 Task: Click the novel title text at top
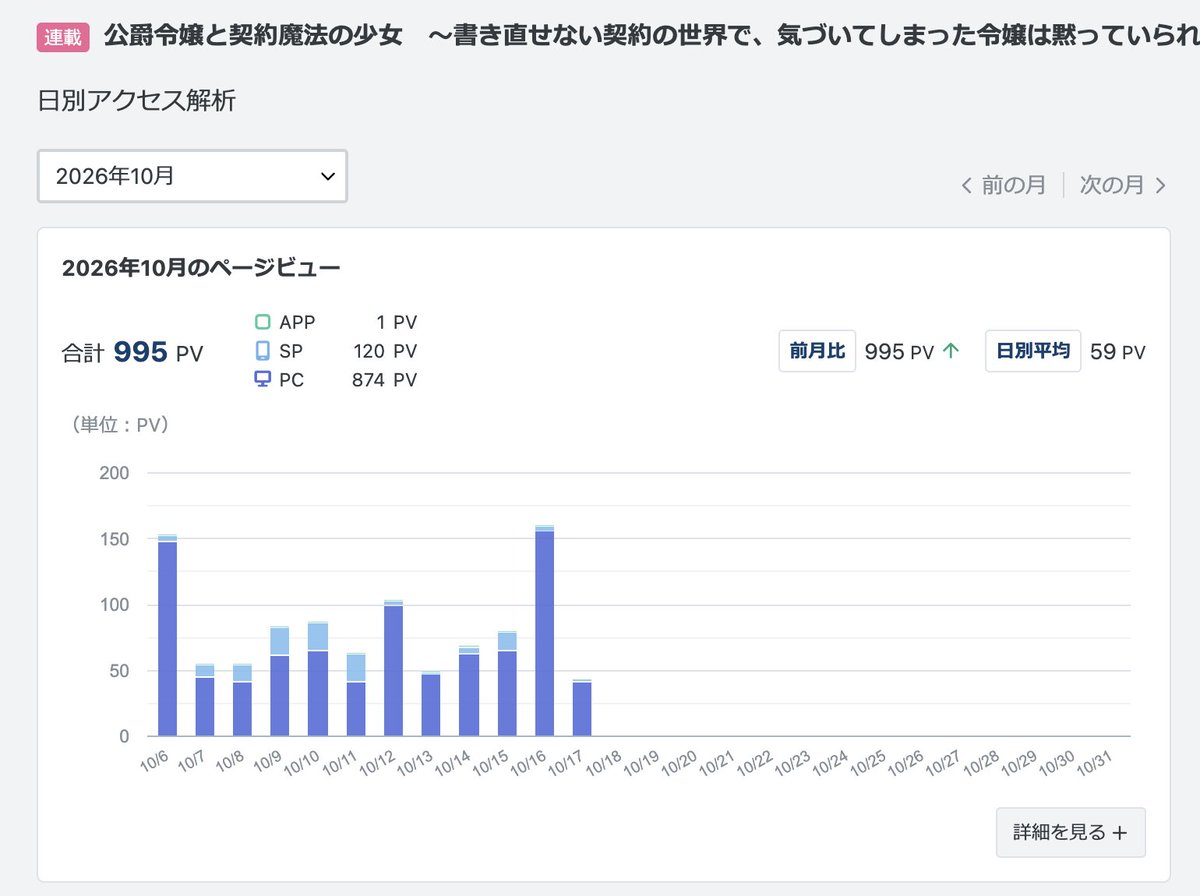tap(652, 38)
